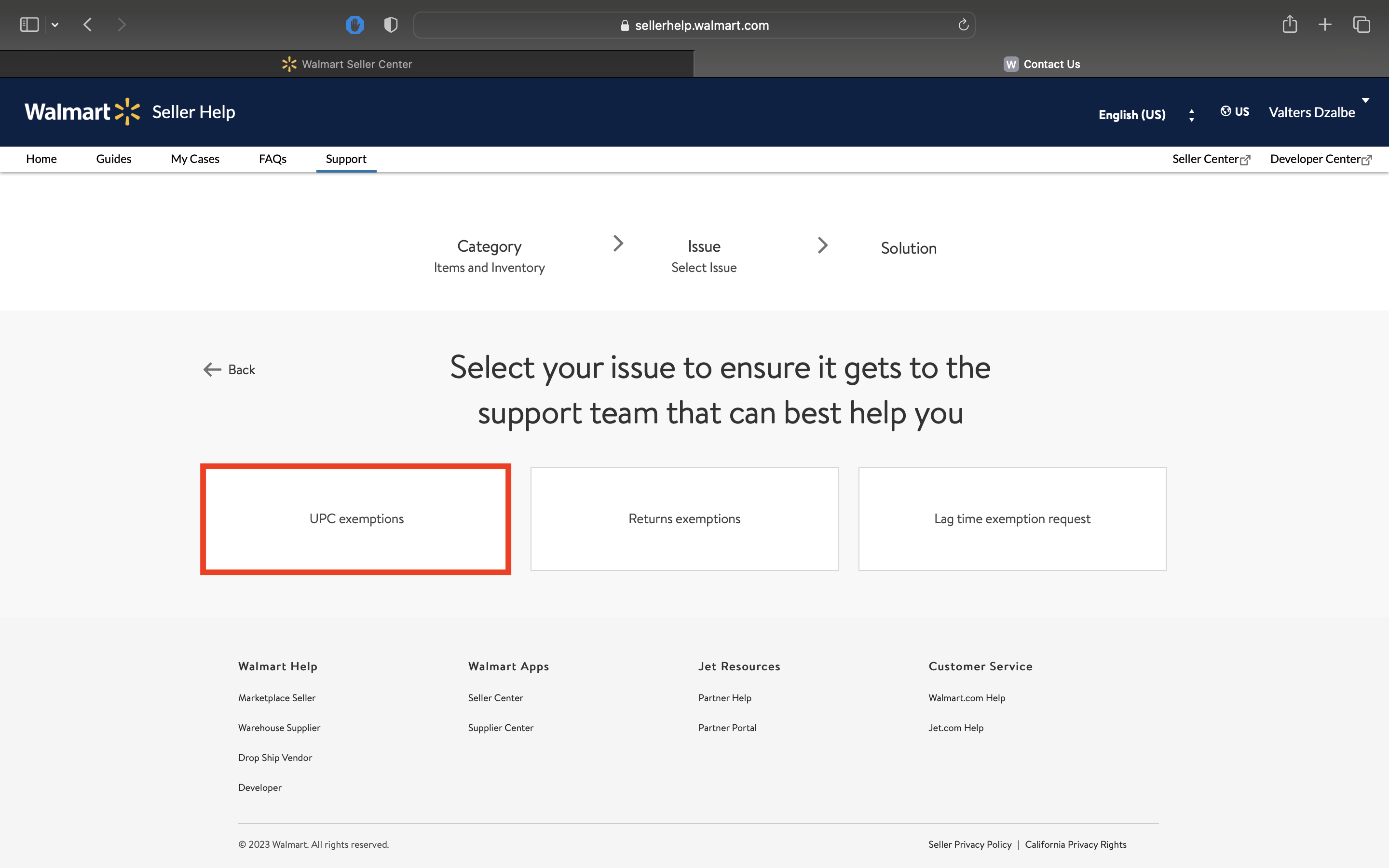Open the Safari share icon
This screenshot has width=1389, height=868.
click(1290, 24)
